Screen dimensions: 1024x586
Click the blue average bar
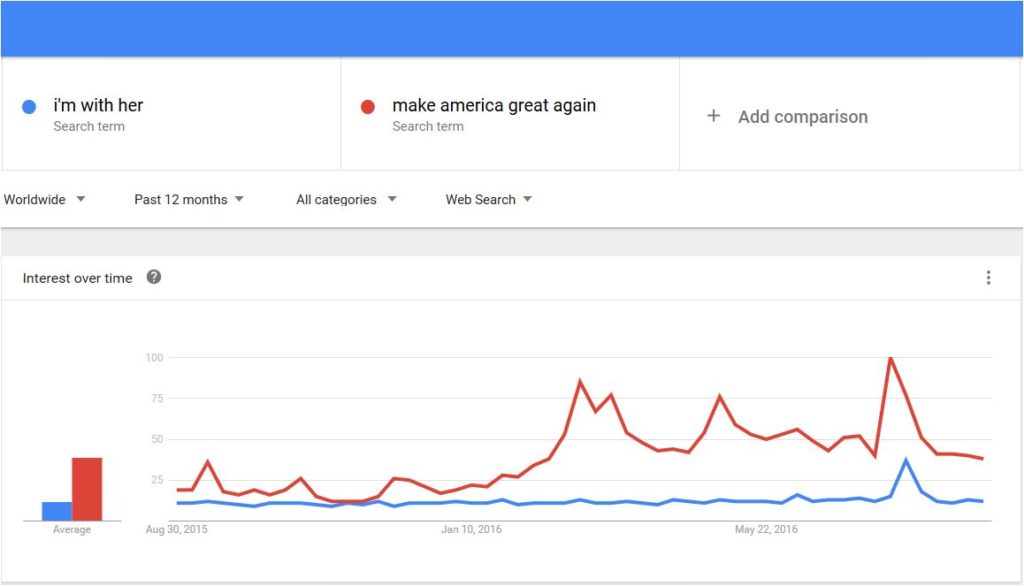(57, 511)
